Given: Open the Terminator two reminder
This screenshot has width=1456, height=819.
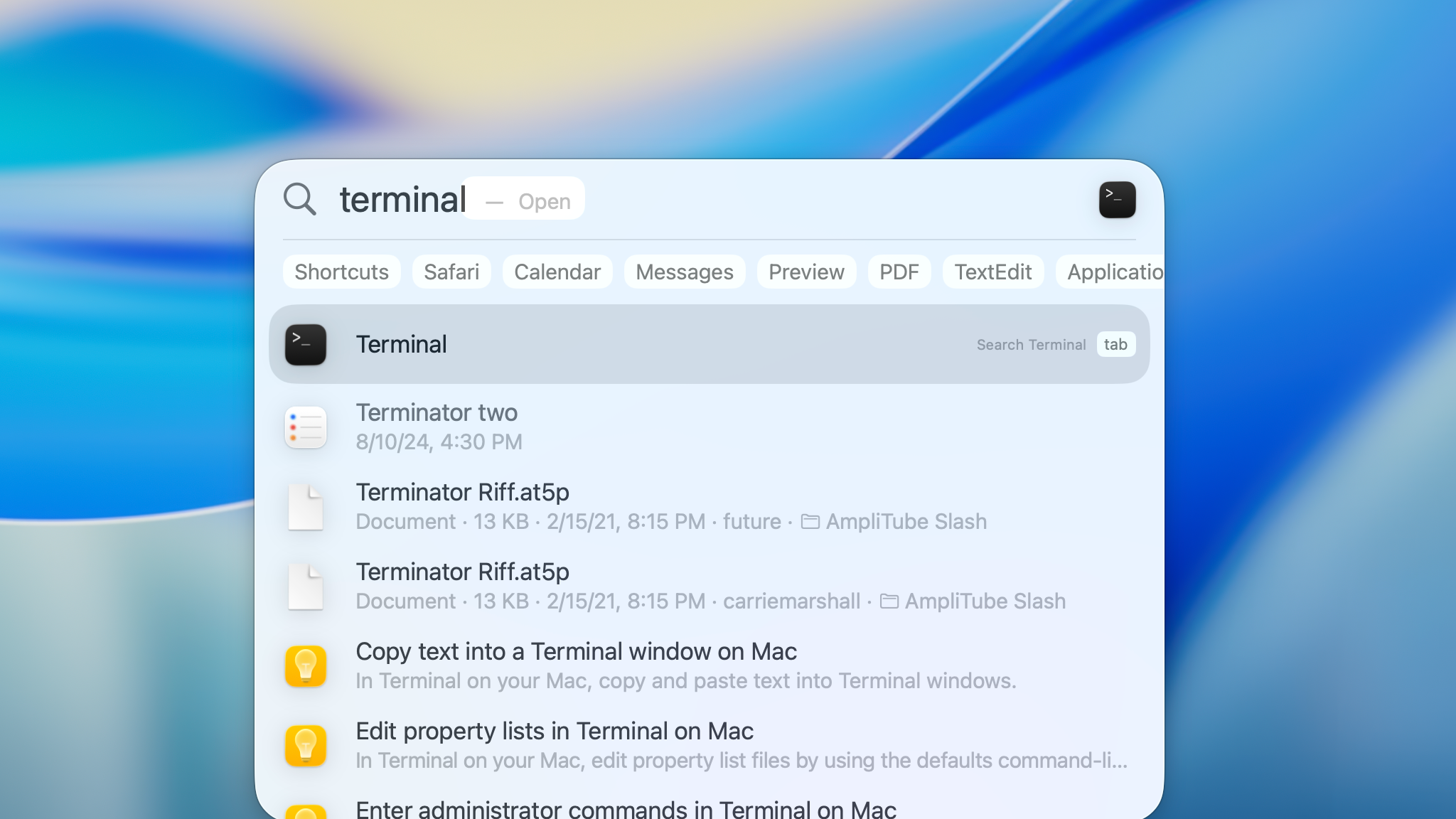Looking at the screenshot, I should tap(437, 412).
